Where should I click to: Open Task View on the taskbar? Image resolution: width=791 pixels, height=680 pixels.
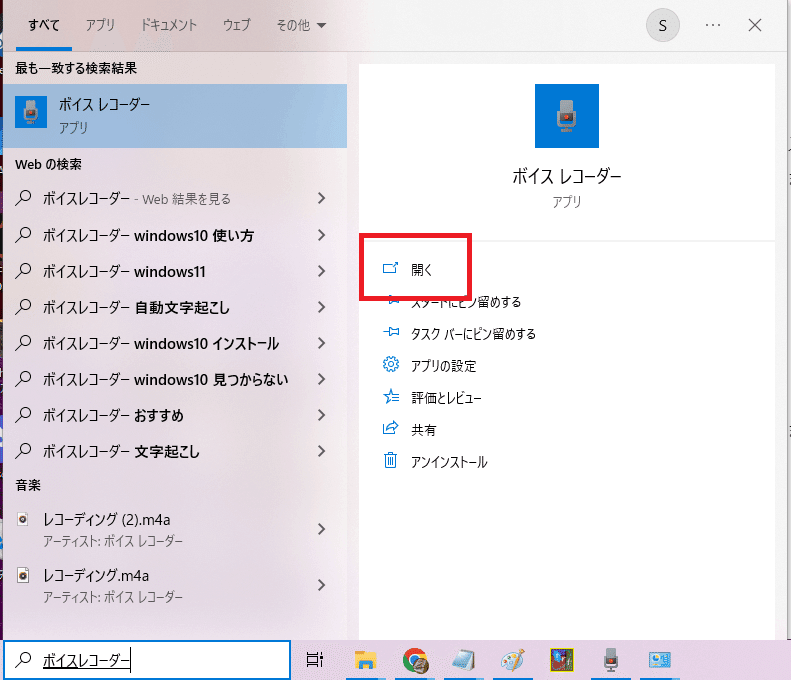click(x=315, y=659)
